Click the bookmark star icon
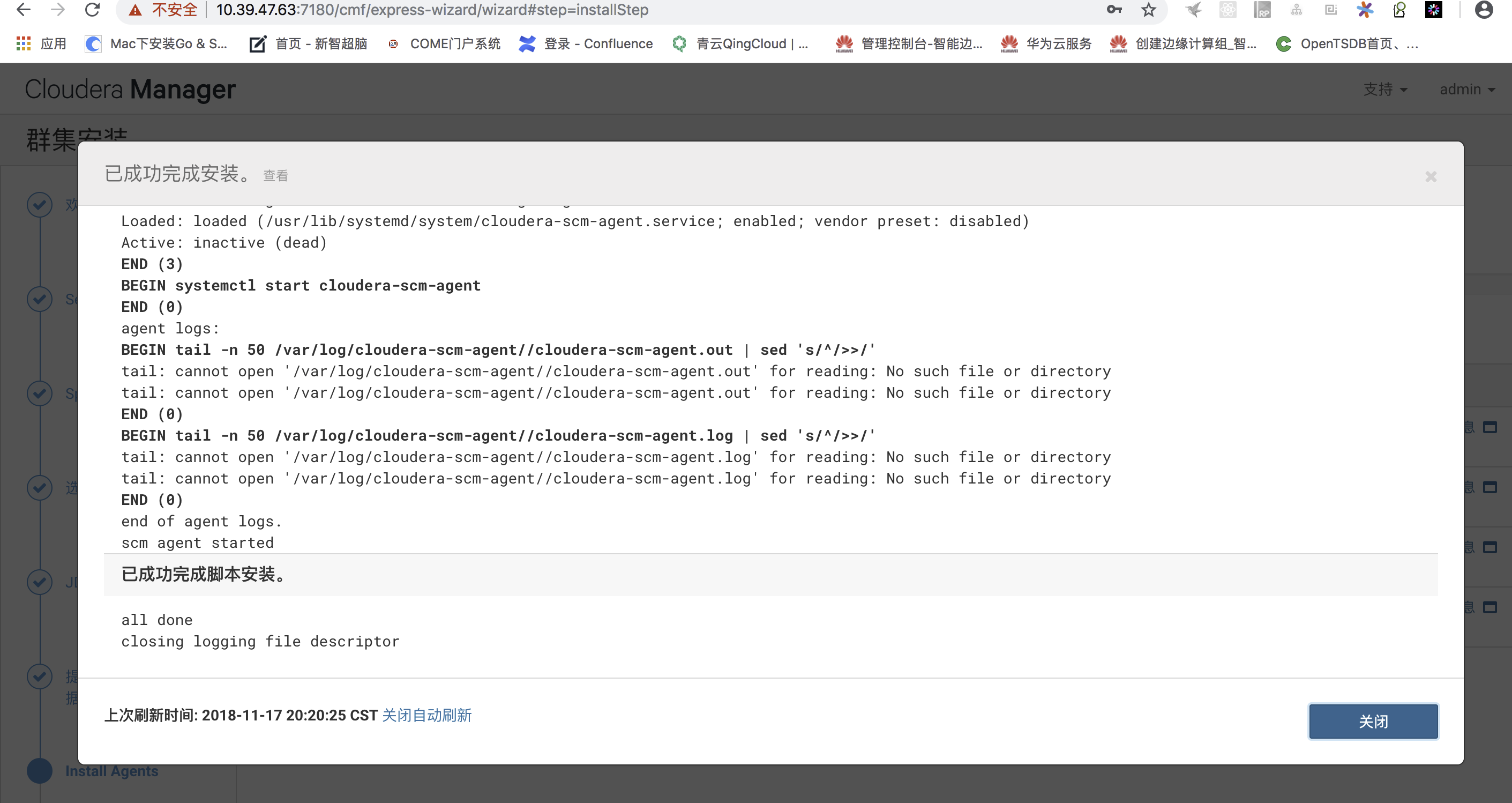1512x803 pixels. (x=1148, y=10)
